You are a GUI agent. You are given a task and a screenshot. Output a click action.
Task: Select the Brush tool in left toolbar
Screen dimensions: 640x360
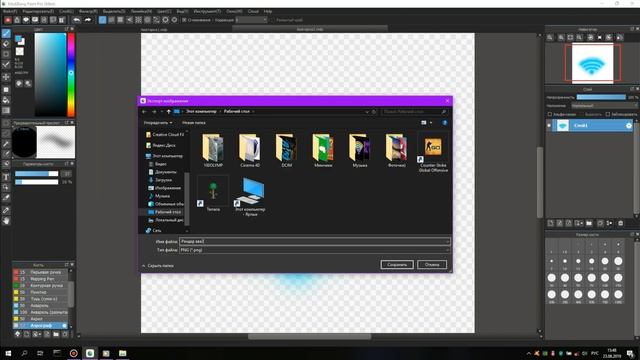(6, 33)
